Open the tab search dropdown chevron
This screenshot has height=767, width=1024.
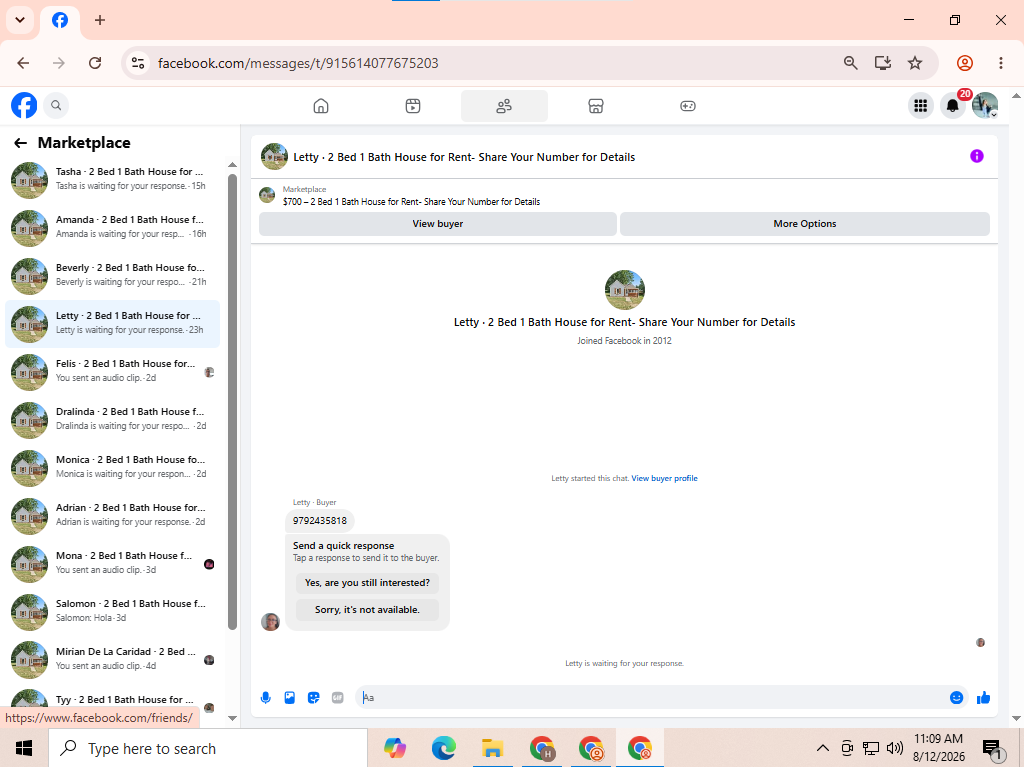[20, 20]
